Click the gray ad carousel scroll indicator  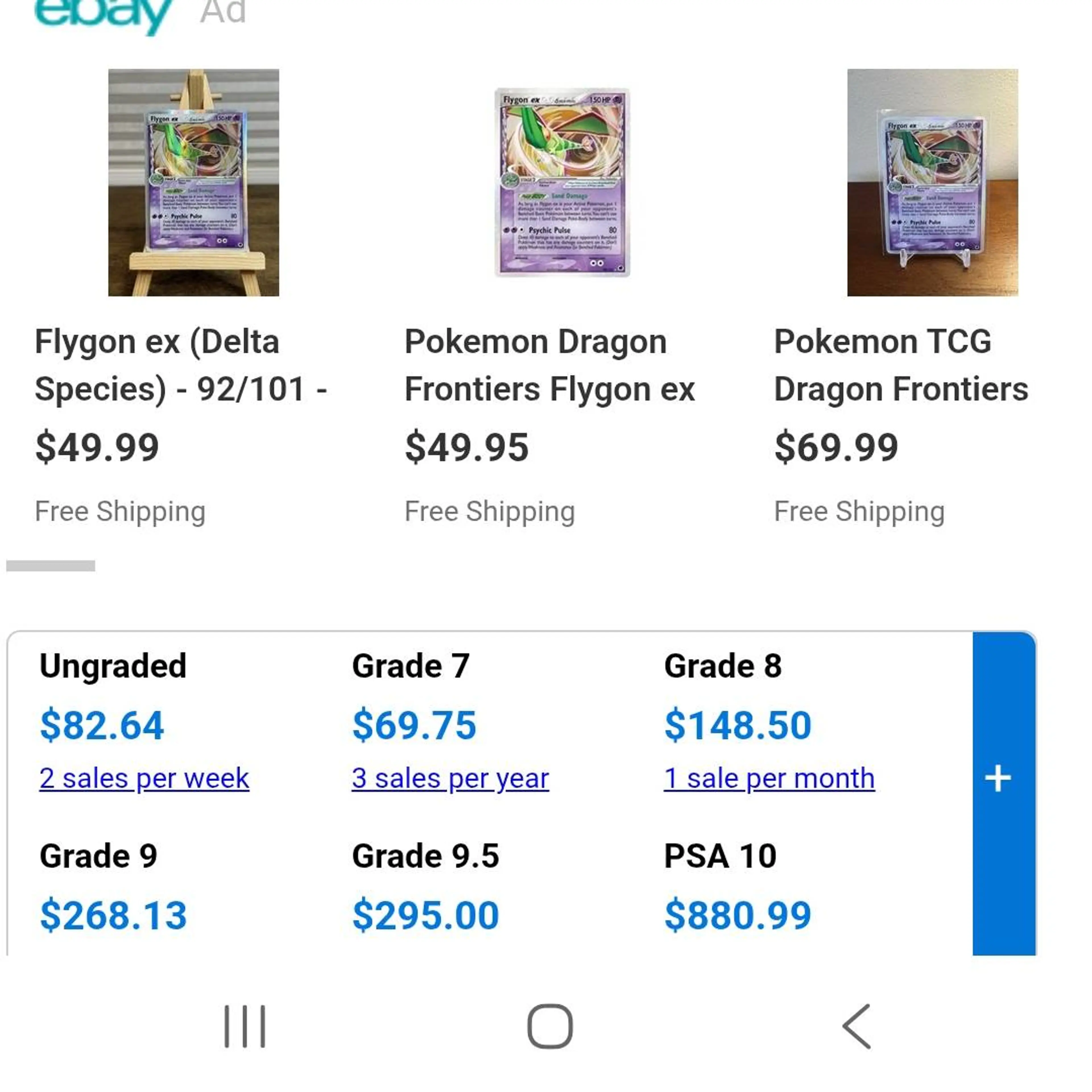51,566
